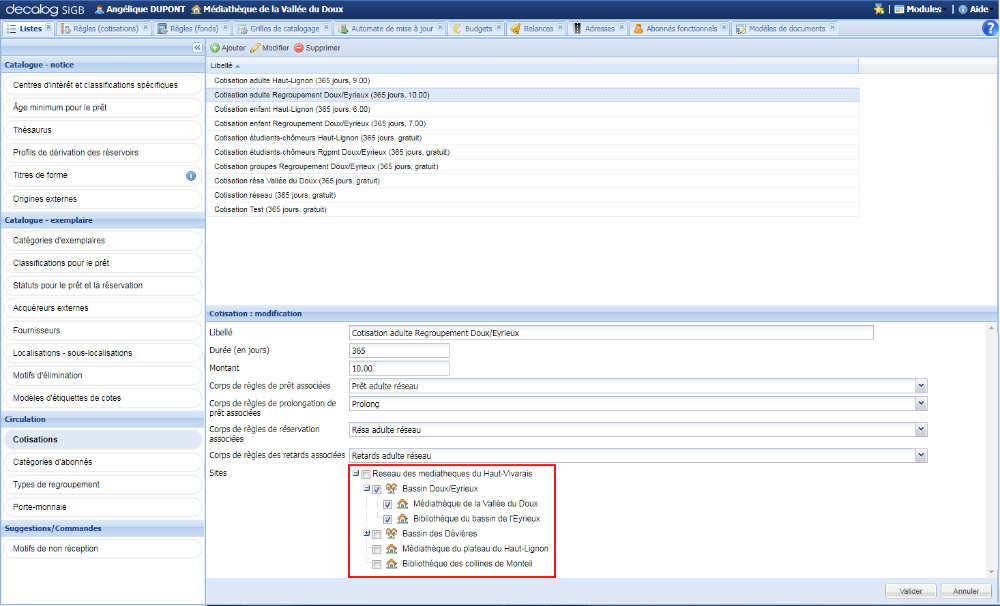Open the Ajouter (add) icon in toolbar
The height and width of the screenshot is (606, 1000).
(x=216, y=47)
